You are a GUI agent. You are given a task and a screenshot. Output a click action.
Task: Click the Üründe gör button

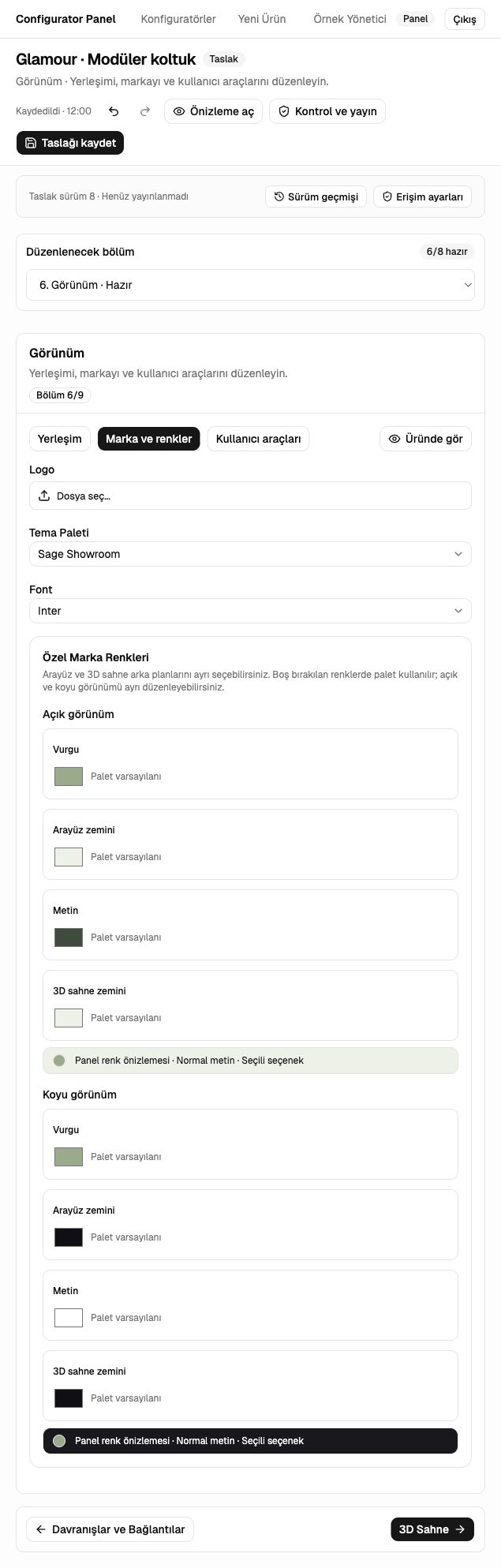point(425,439)
